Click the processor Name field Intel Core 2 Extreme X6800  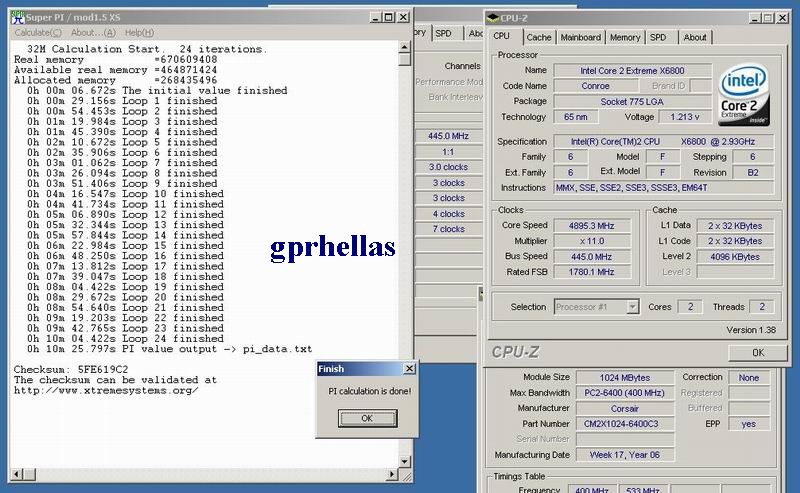tap(632, 70)
